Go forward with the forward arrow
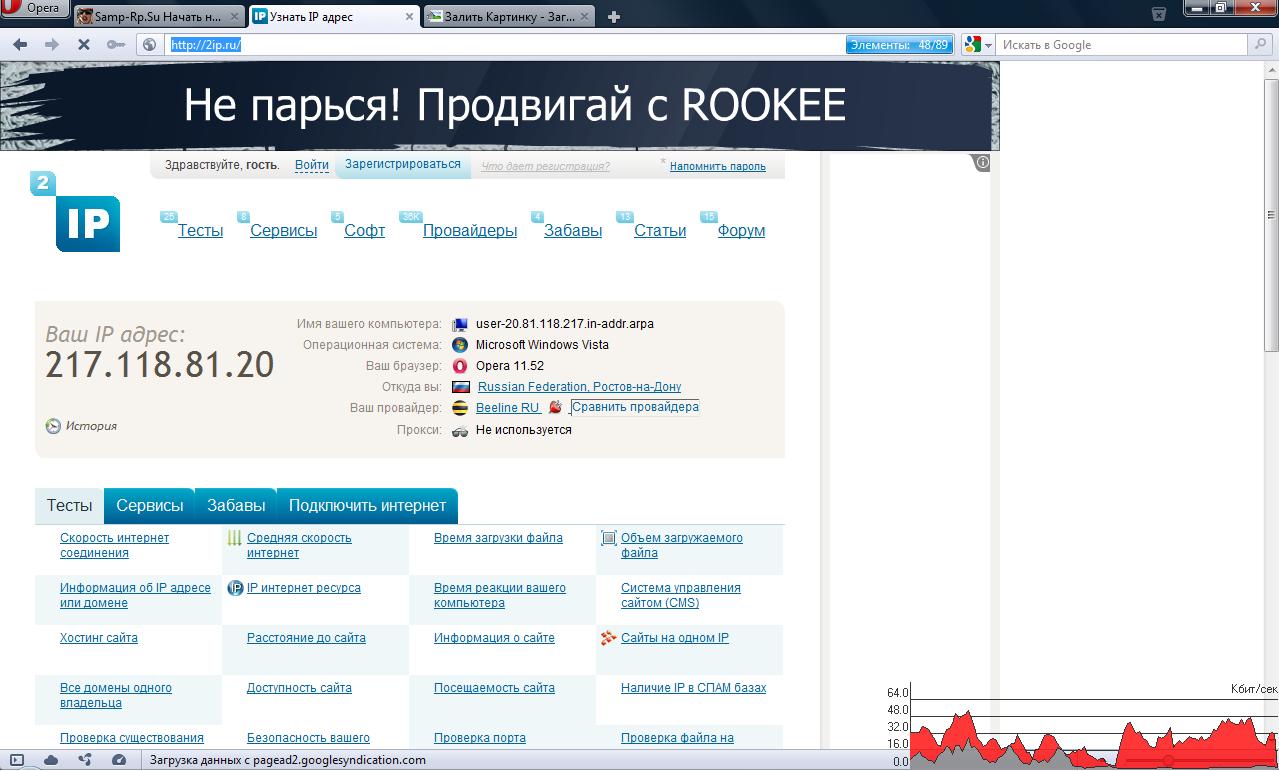 [x=52, y=45]
